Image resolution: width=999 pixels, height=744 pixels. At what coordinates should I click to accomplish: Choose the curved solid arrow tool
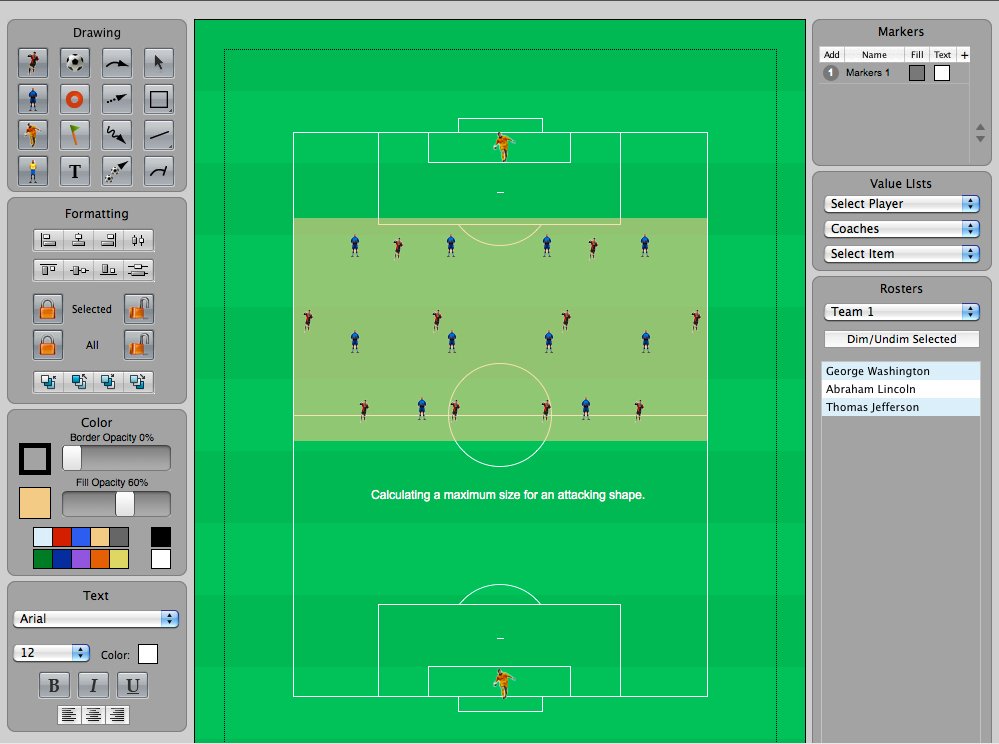coord(117,62)
